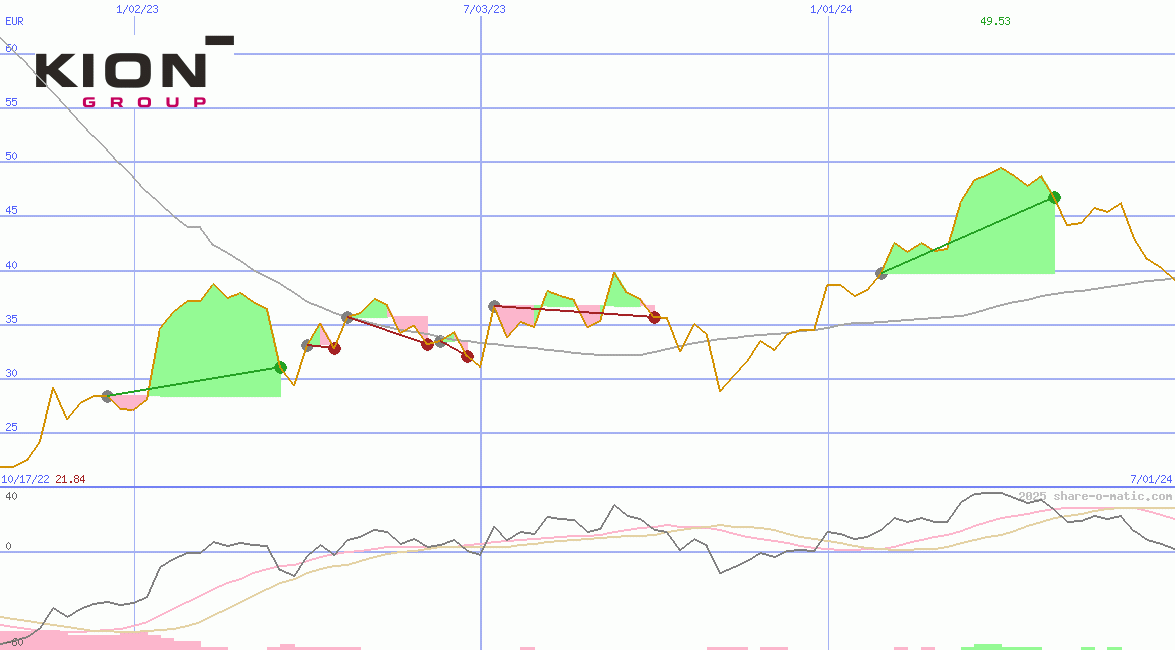Click the 25 price axis label

[x=11, y=427]
